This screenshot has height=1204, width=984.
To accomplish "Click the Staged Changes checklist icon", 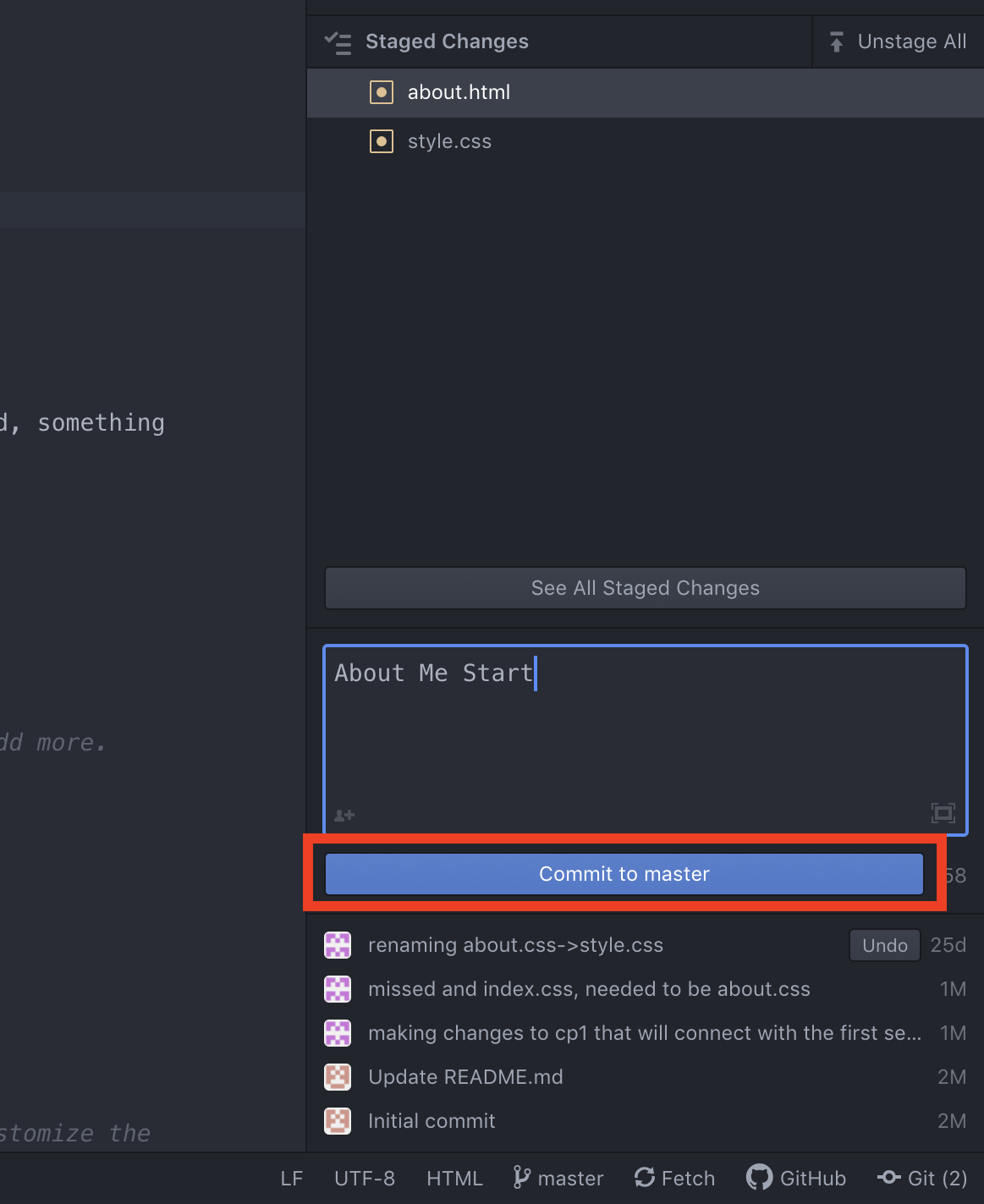I will (338, 41).
